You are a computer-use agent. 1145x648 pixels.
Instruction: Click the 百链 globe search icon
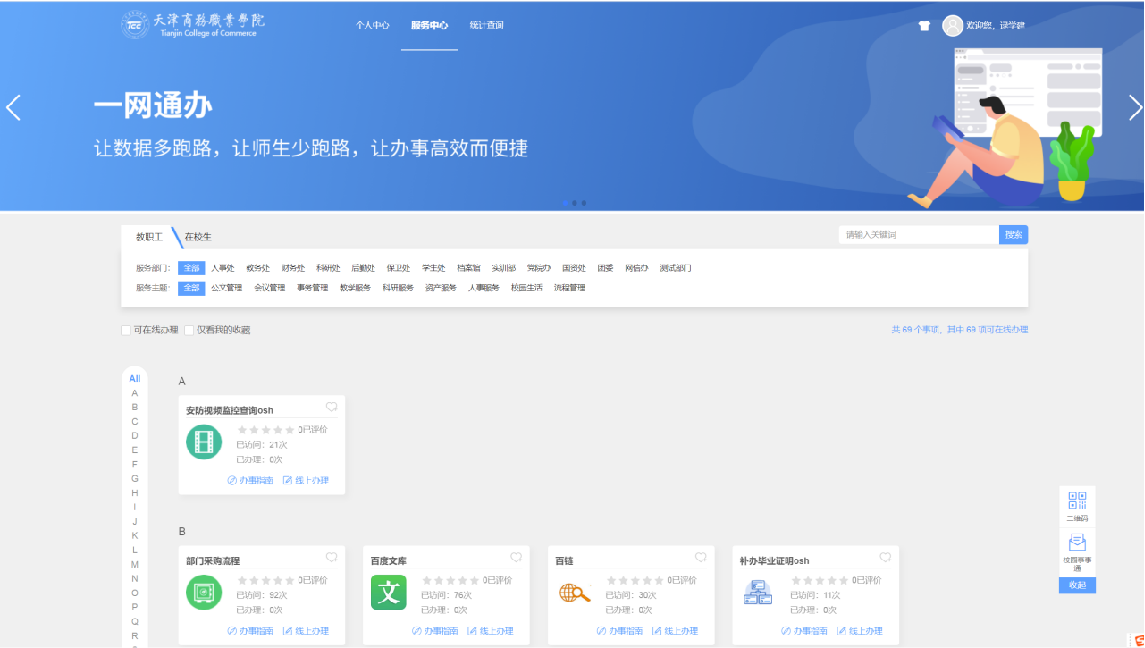(x=574, y=592)
